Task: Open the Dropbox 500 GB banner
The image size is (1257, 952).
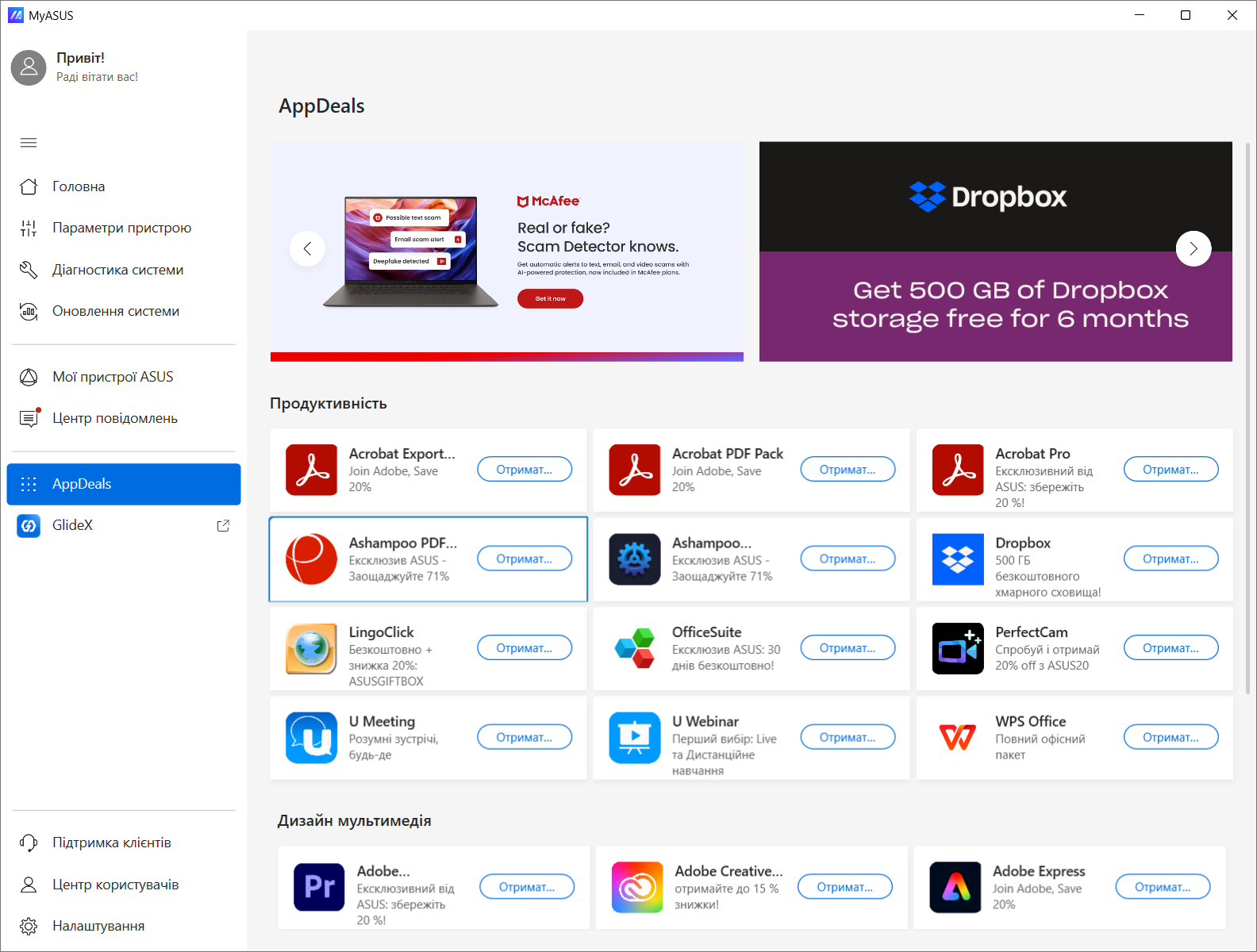Action: tap(996, 251)
